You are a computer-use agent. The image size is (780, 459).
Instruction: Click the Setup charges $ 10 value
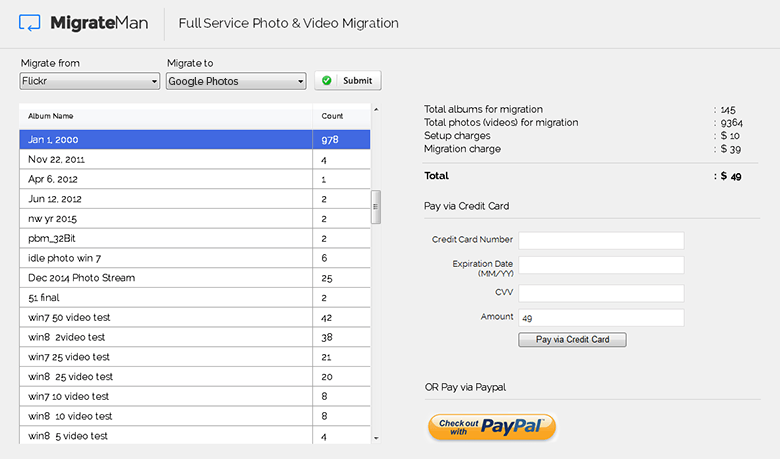[x=730, y=136]
